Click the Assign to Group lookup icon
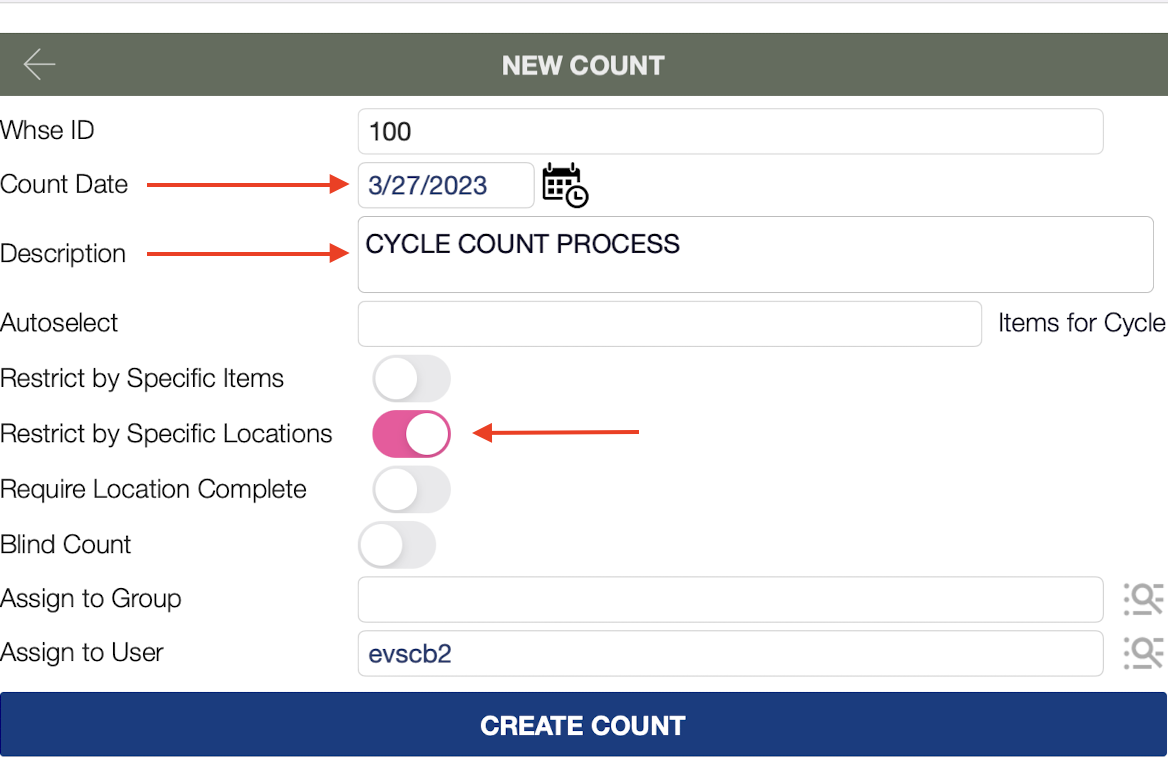1168x782 pixels. [x=1143, y=599]
